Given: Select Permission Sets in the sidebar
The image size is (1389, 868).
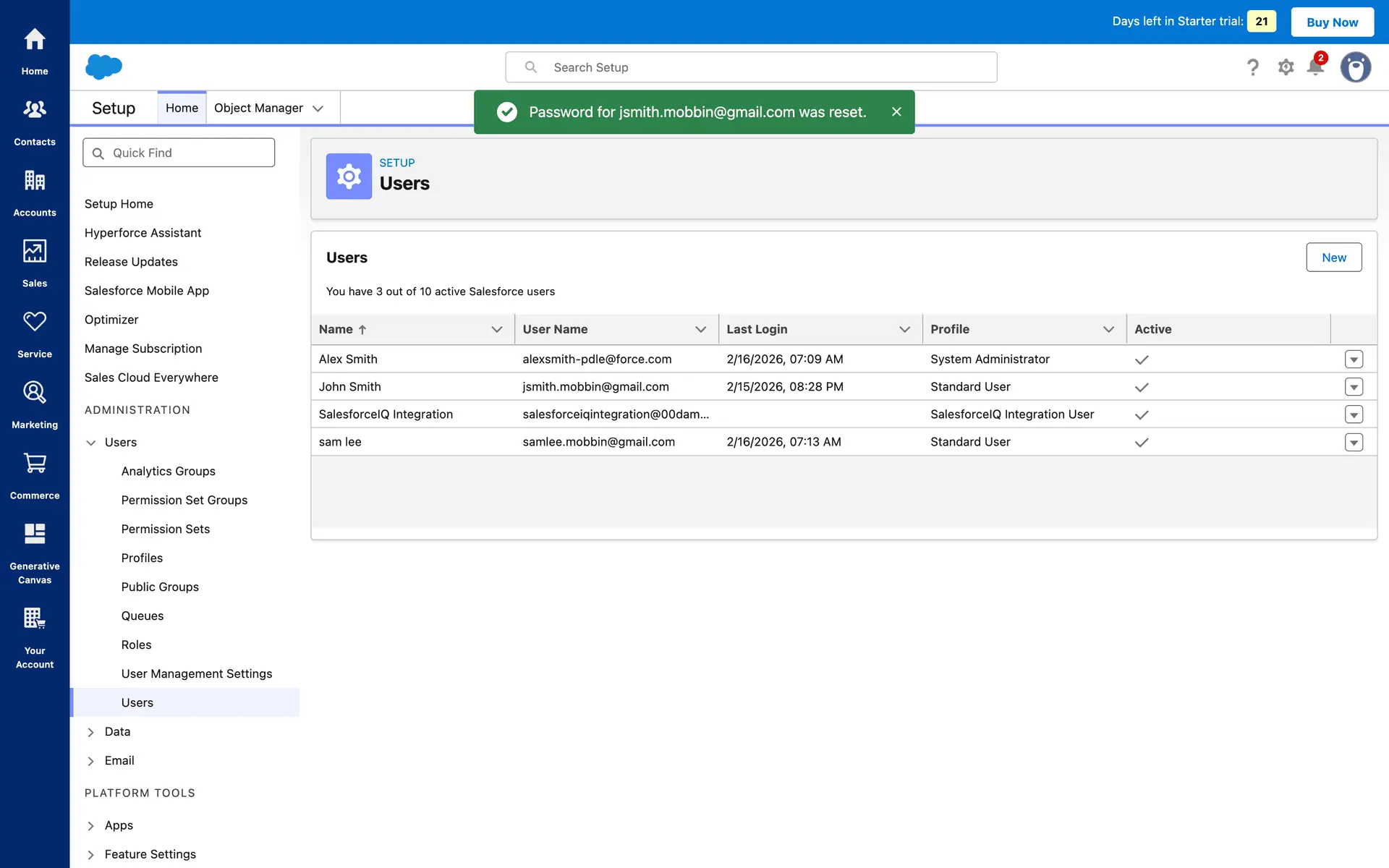Looking at the screenshot, I should point(166,529).
